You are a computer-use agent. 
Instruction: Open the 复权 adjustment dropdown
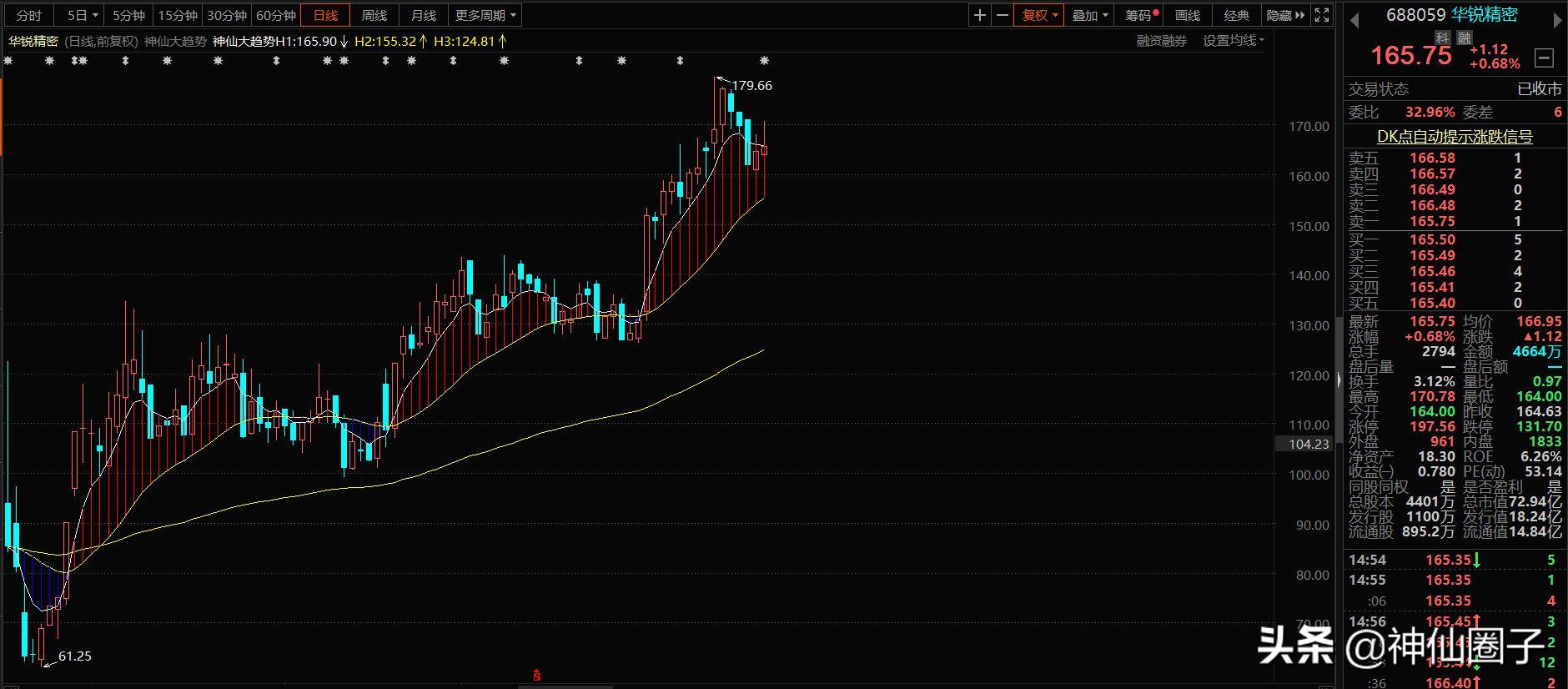(1038, 15)
